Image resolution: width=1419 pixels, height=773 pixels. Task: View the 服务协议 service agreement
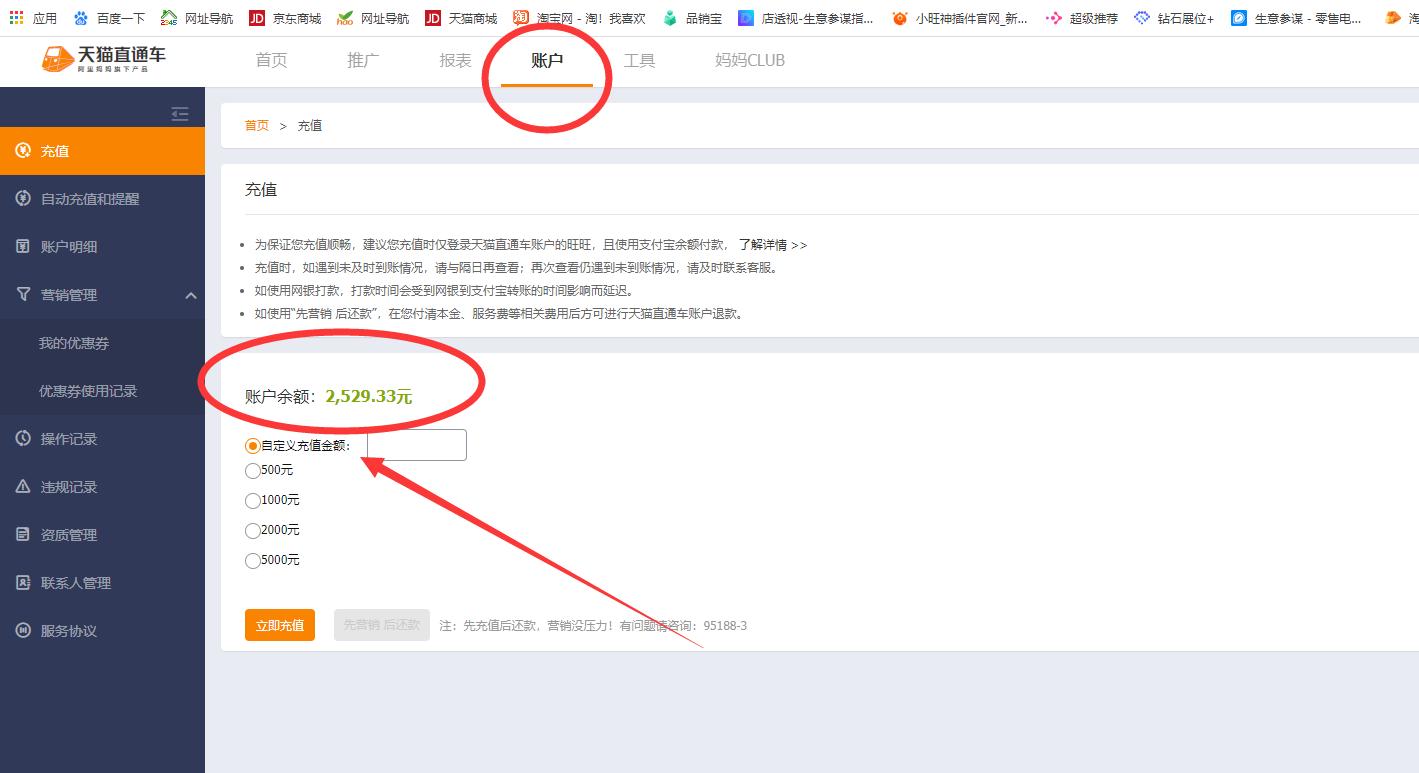pyautogui.click(x=70, y=630)
